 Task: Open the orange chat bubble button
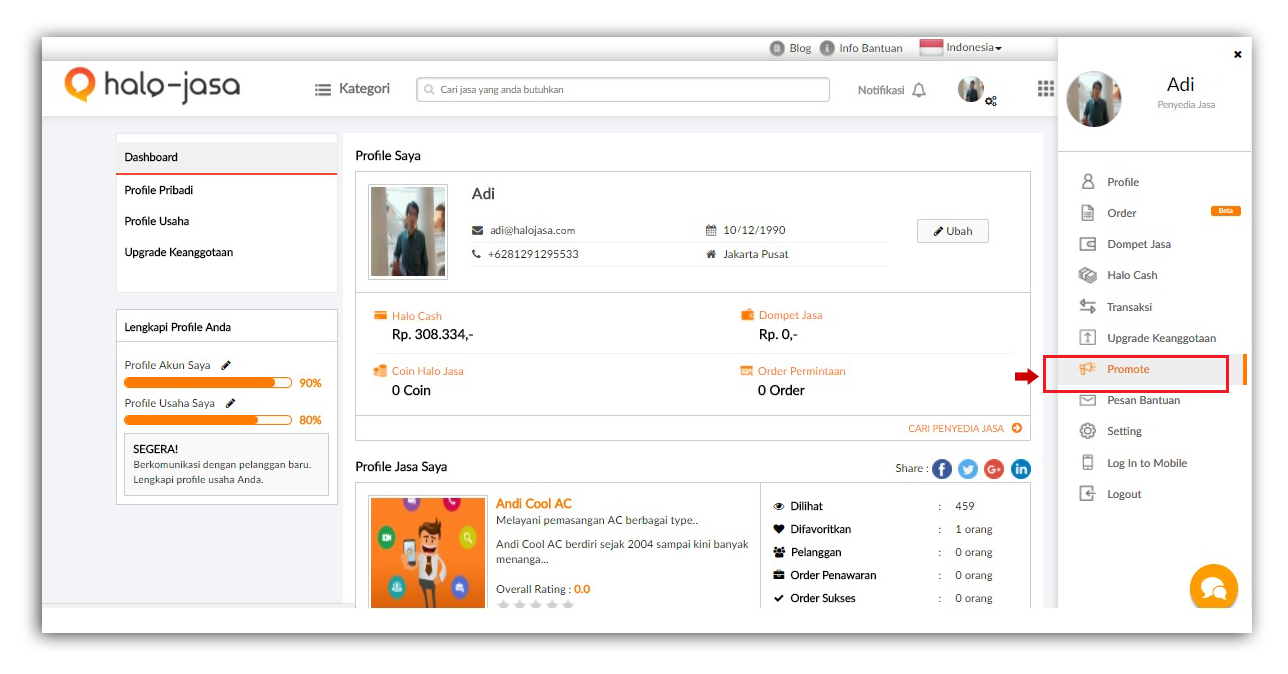(1213, 589)
